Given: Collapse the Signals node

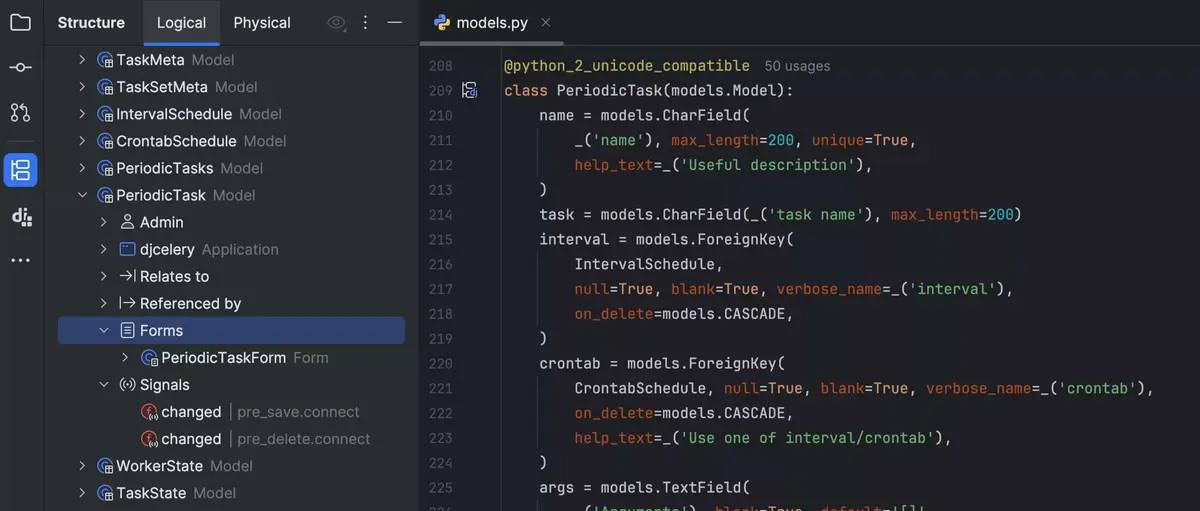Looking at the screenshot, I should coord(104,384).
